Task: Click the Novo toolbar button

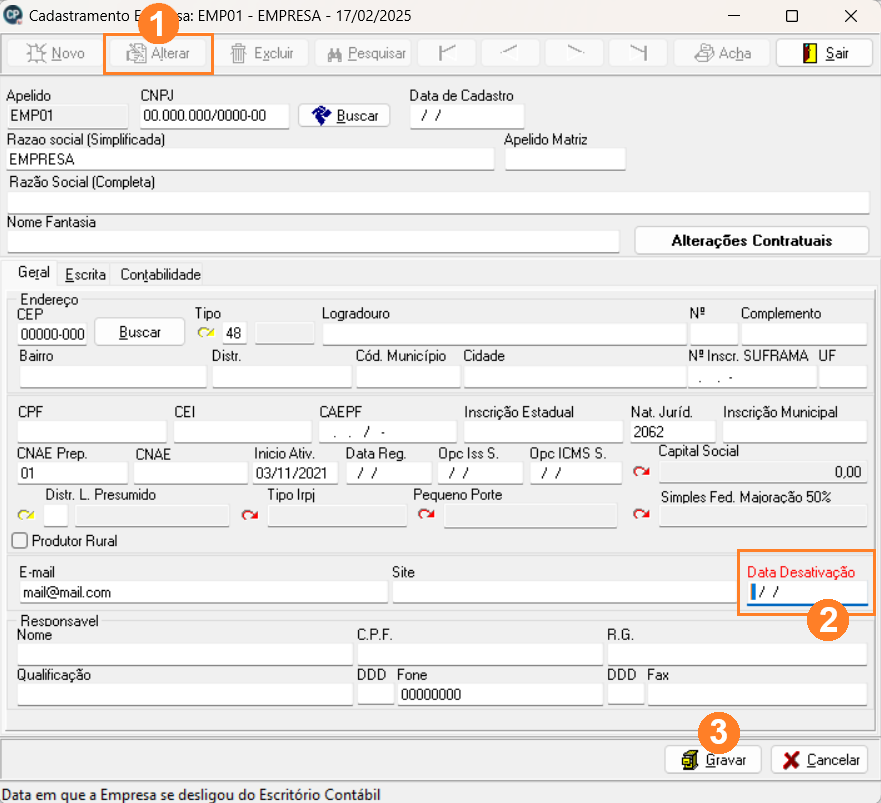Action: [55, 53]
